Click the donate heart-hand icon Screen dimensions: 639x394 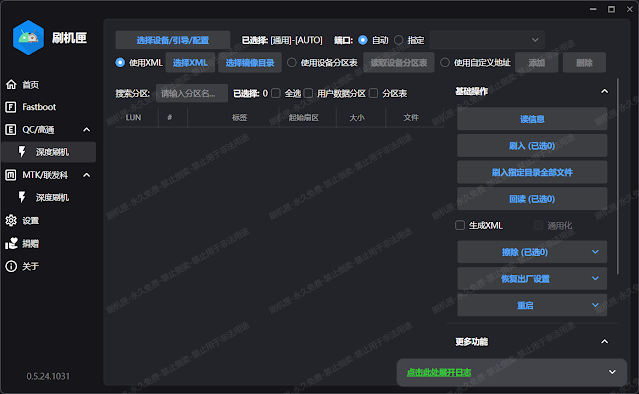(11, 243)
